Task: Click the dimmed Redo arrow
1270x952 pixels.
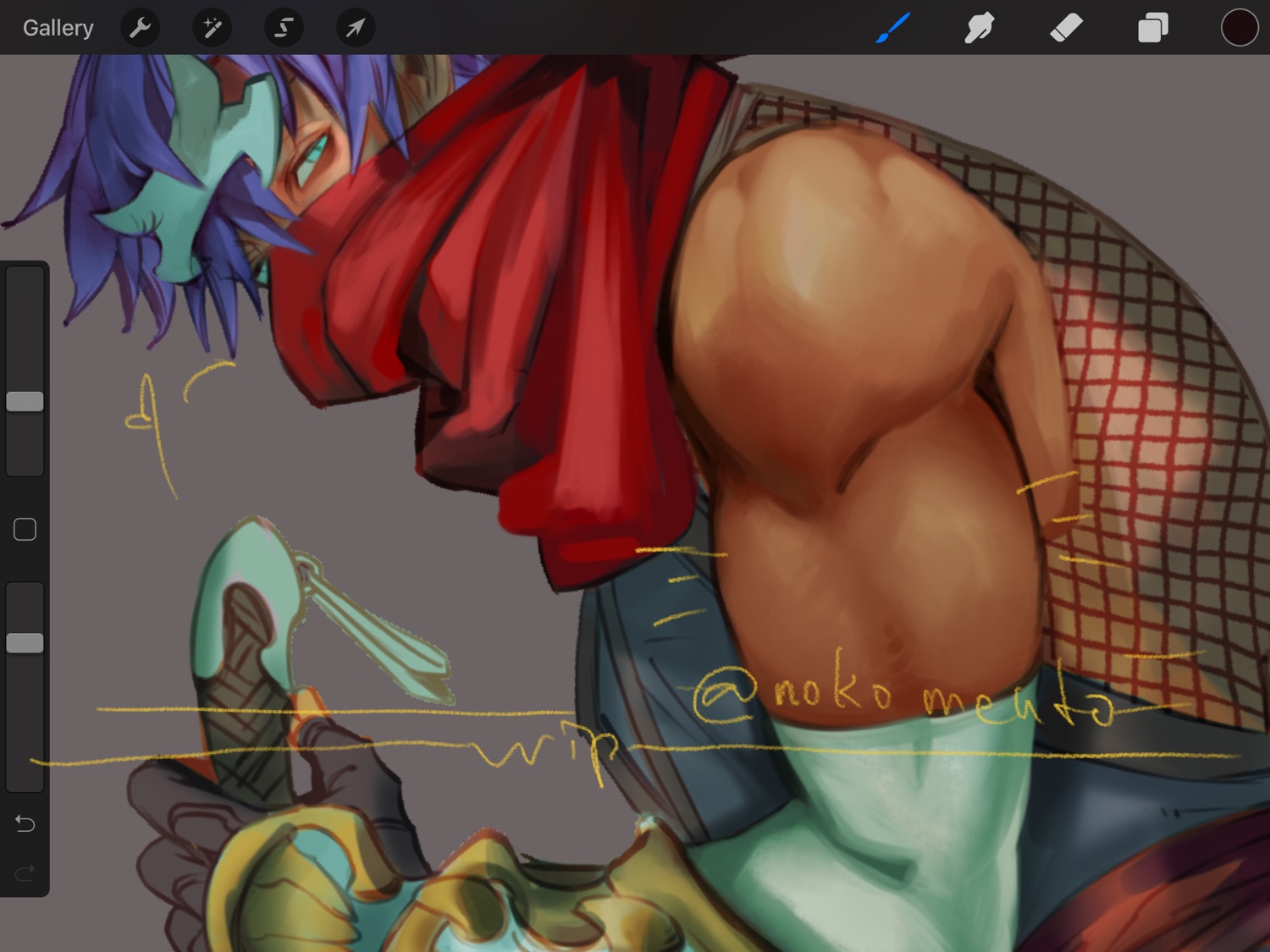Action: (25, 872)
